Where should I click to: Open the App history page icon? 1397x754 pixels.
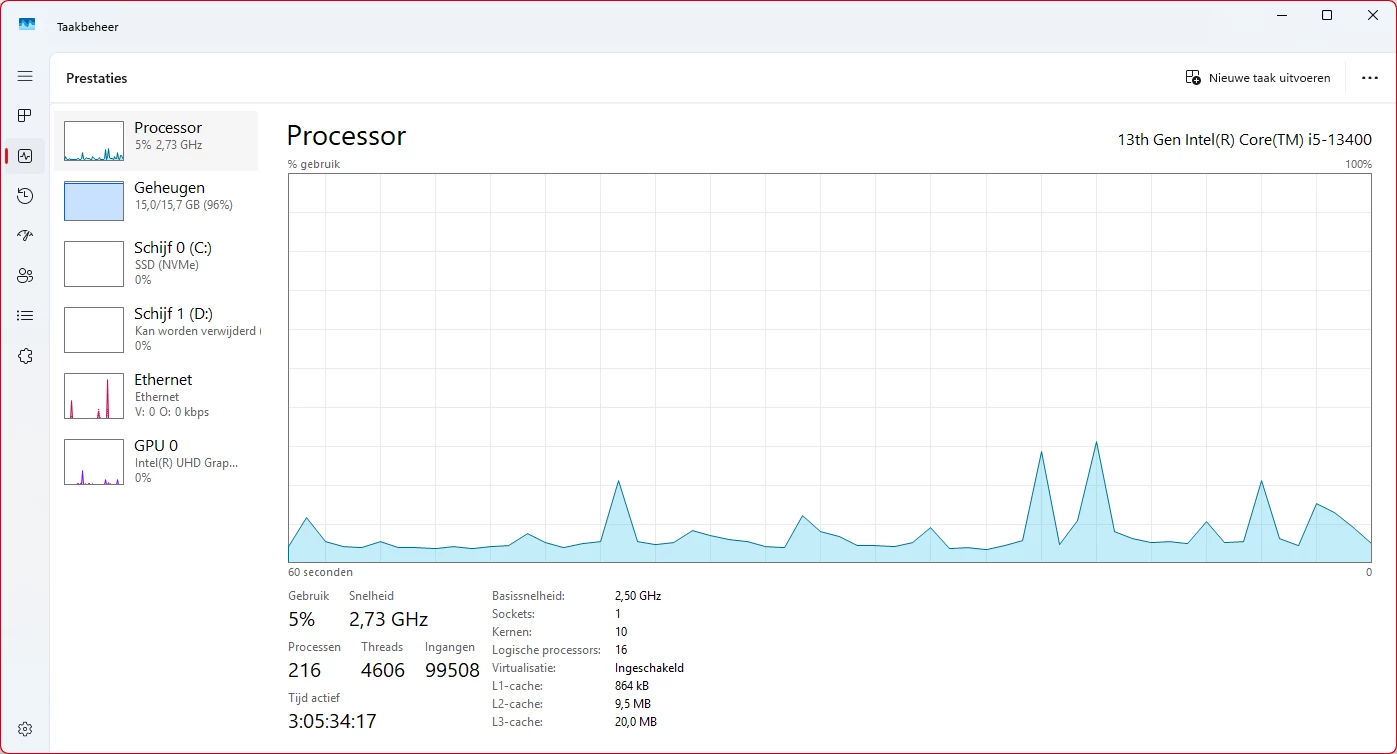(x=25, y=196)
